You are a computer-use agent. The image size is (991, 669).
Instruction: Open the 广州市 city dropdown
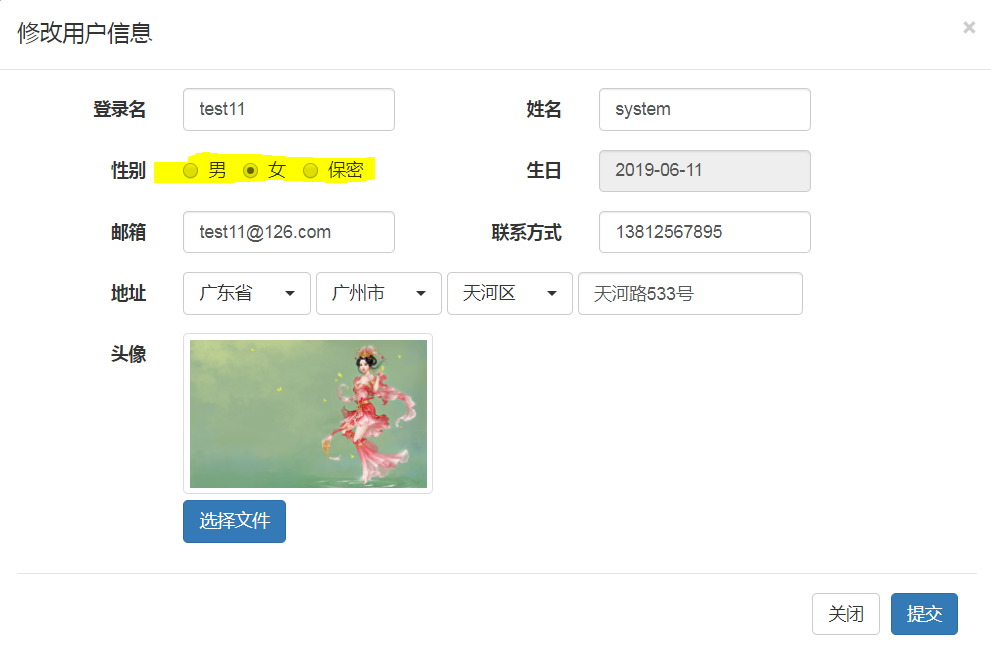(378, 293)
